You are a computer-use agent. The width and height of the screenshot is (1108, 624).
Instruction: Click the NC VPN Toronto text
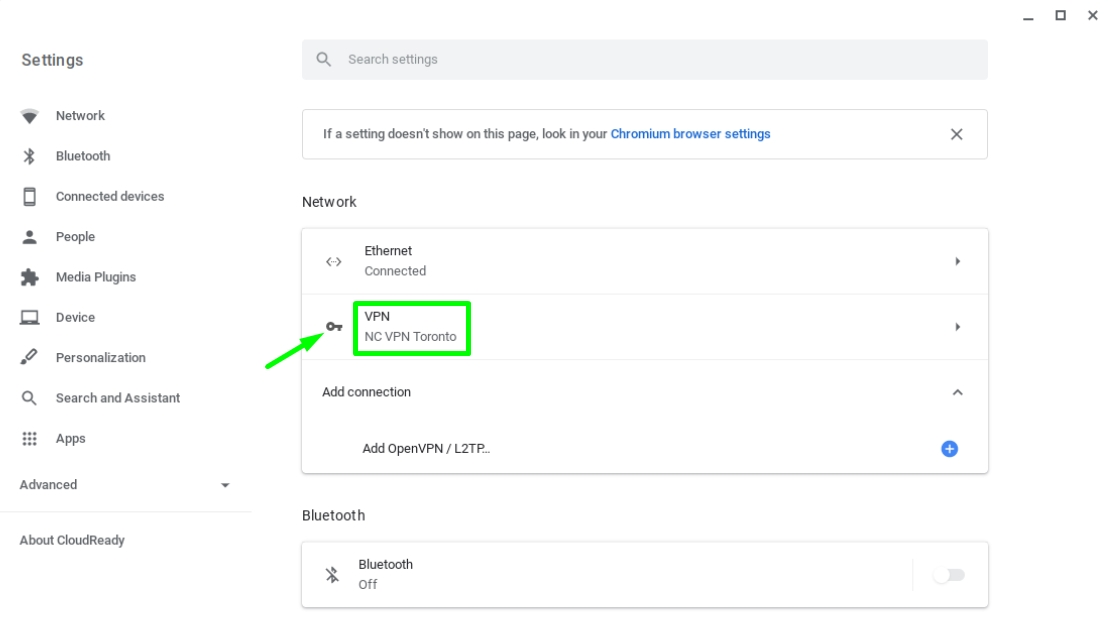410,337
